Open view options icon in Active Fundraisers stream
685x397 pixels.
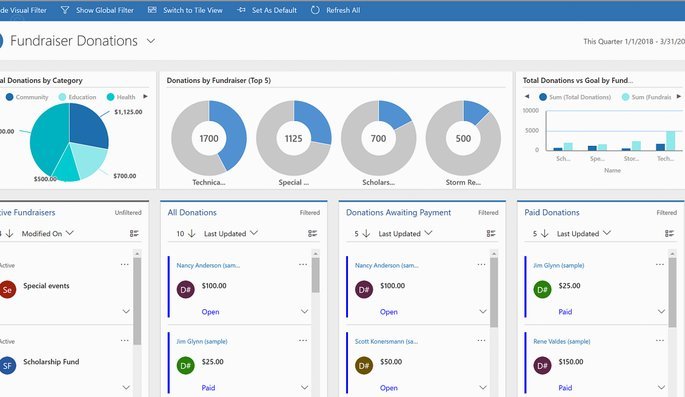click(x=134, y=234)
